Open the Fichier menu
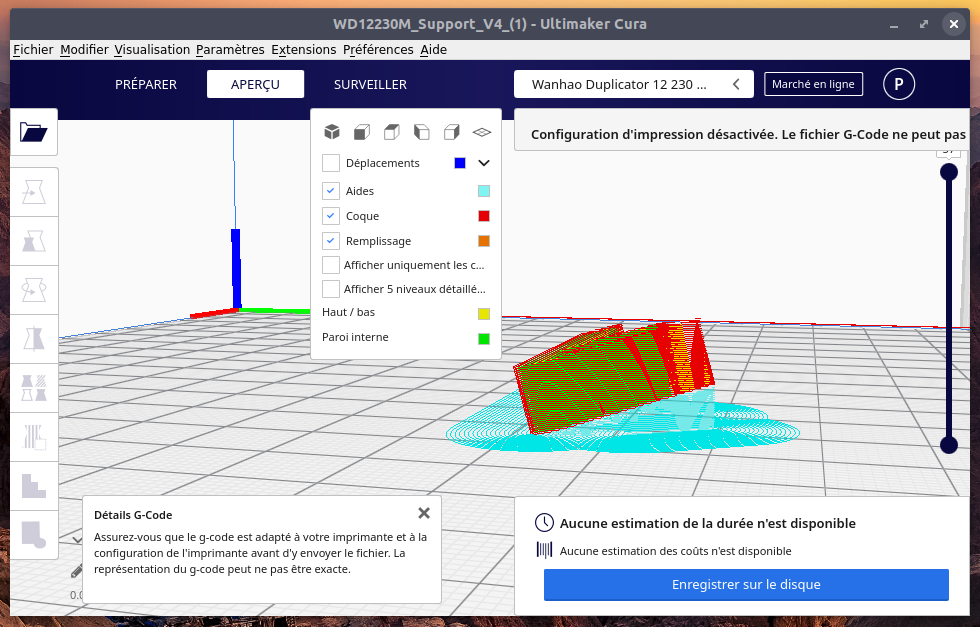 click(33, 49)
